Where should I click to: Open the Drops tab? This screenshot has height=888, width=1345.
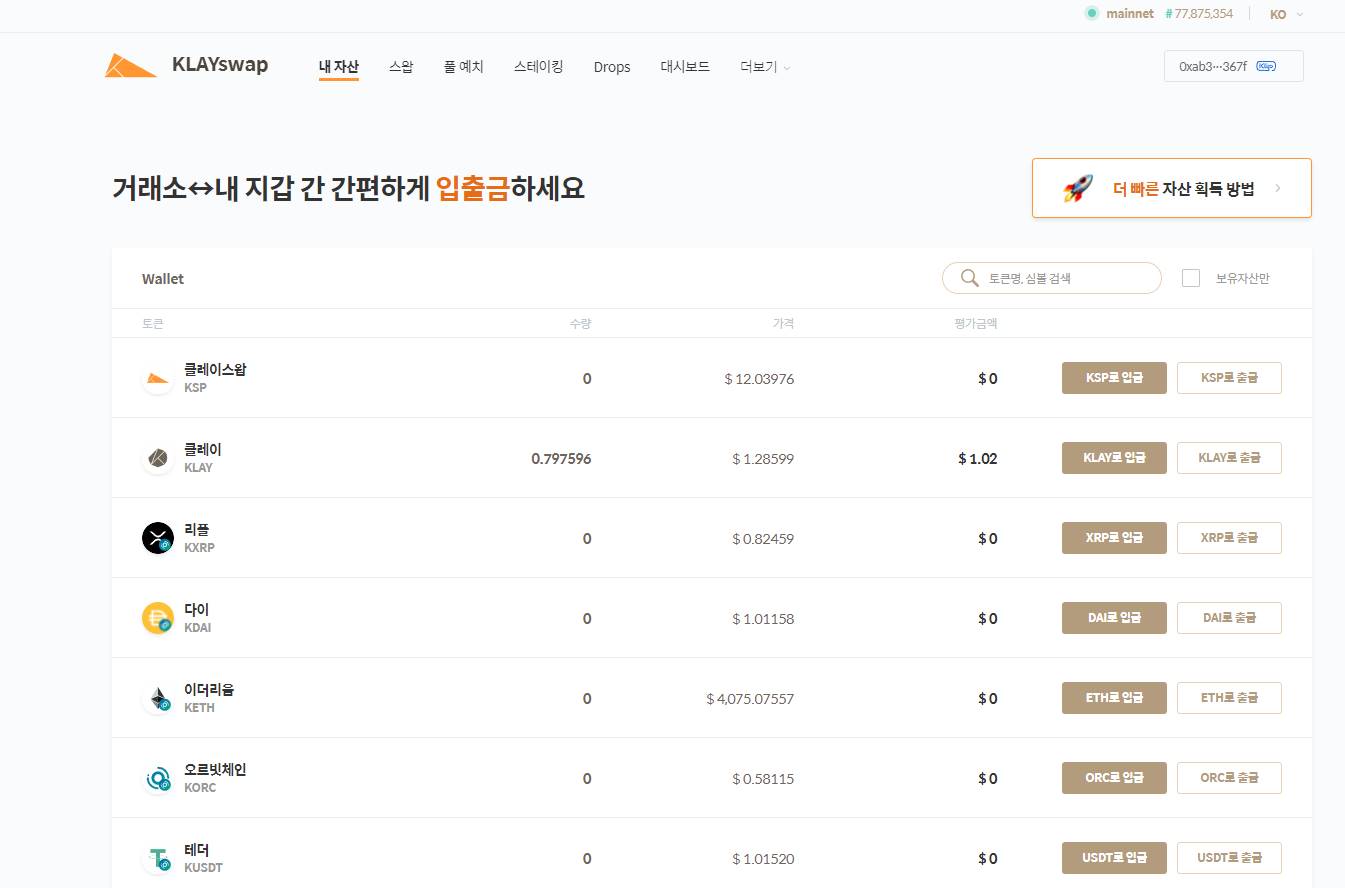pyautogui.click(x=612, y=67)
